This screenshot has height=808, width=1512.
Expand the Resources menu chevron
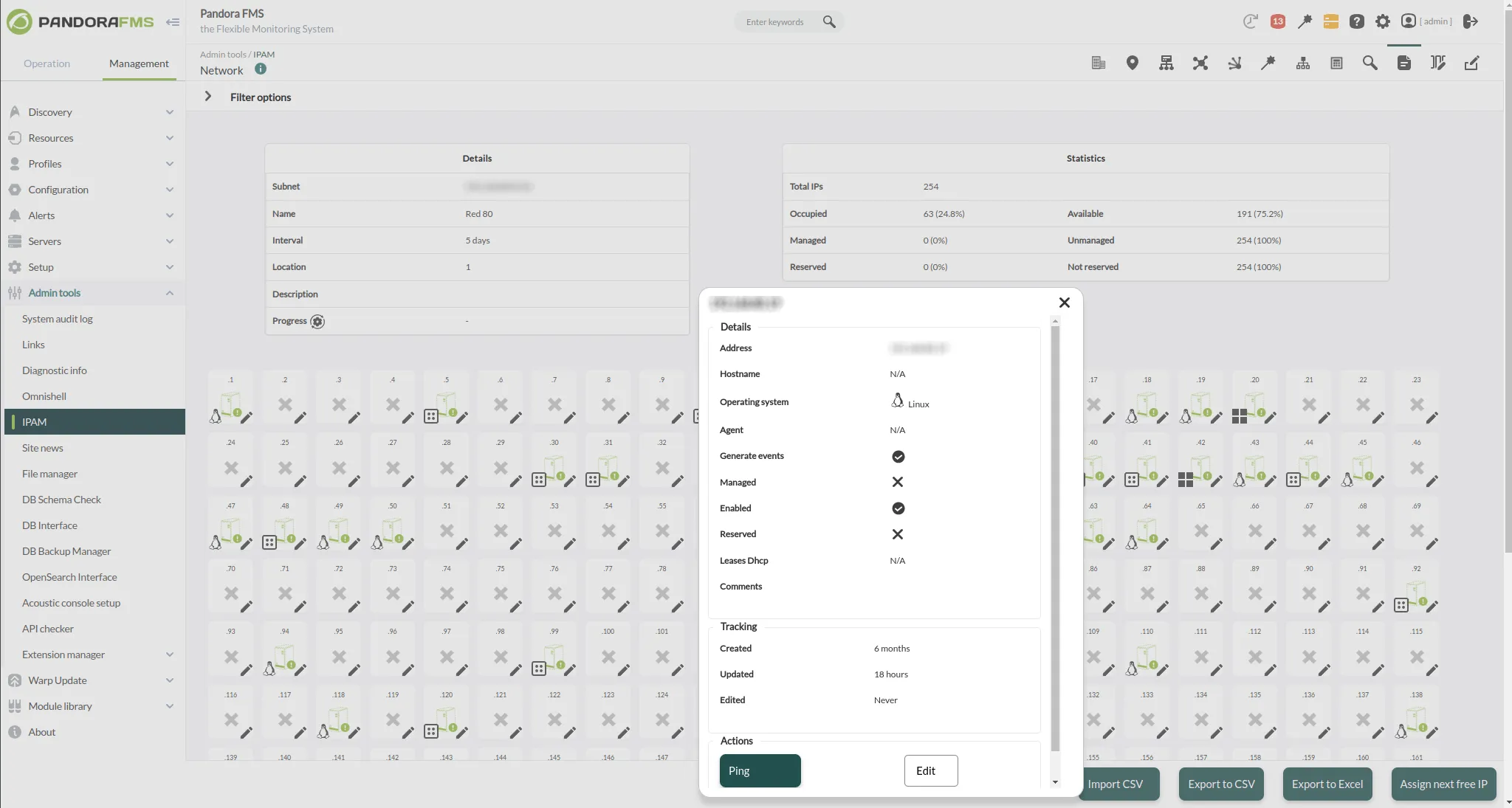coord(170,138)
